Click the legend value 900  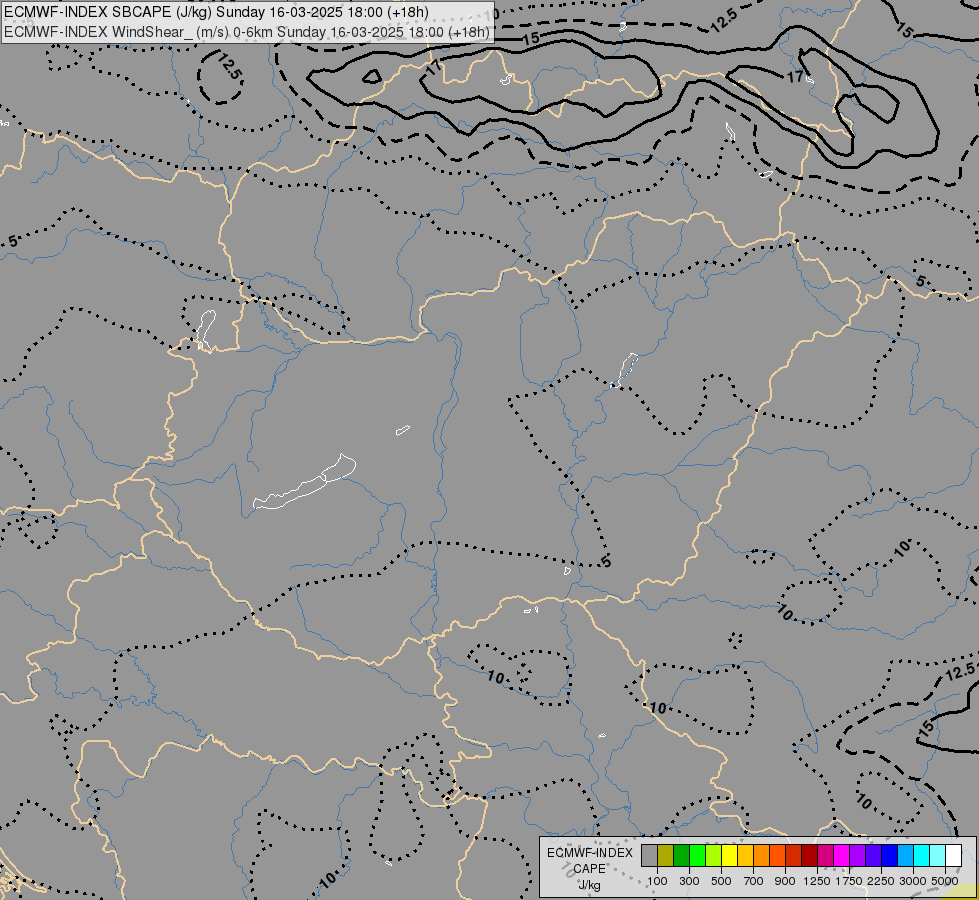pos(785,881)
